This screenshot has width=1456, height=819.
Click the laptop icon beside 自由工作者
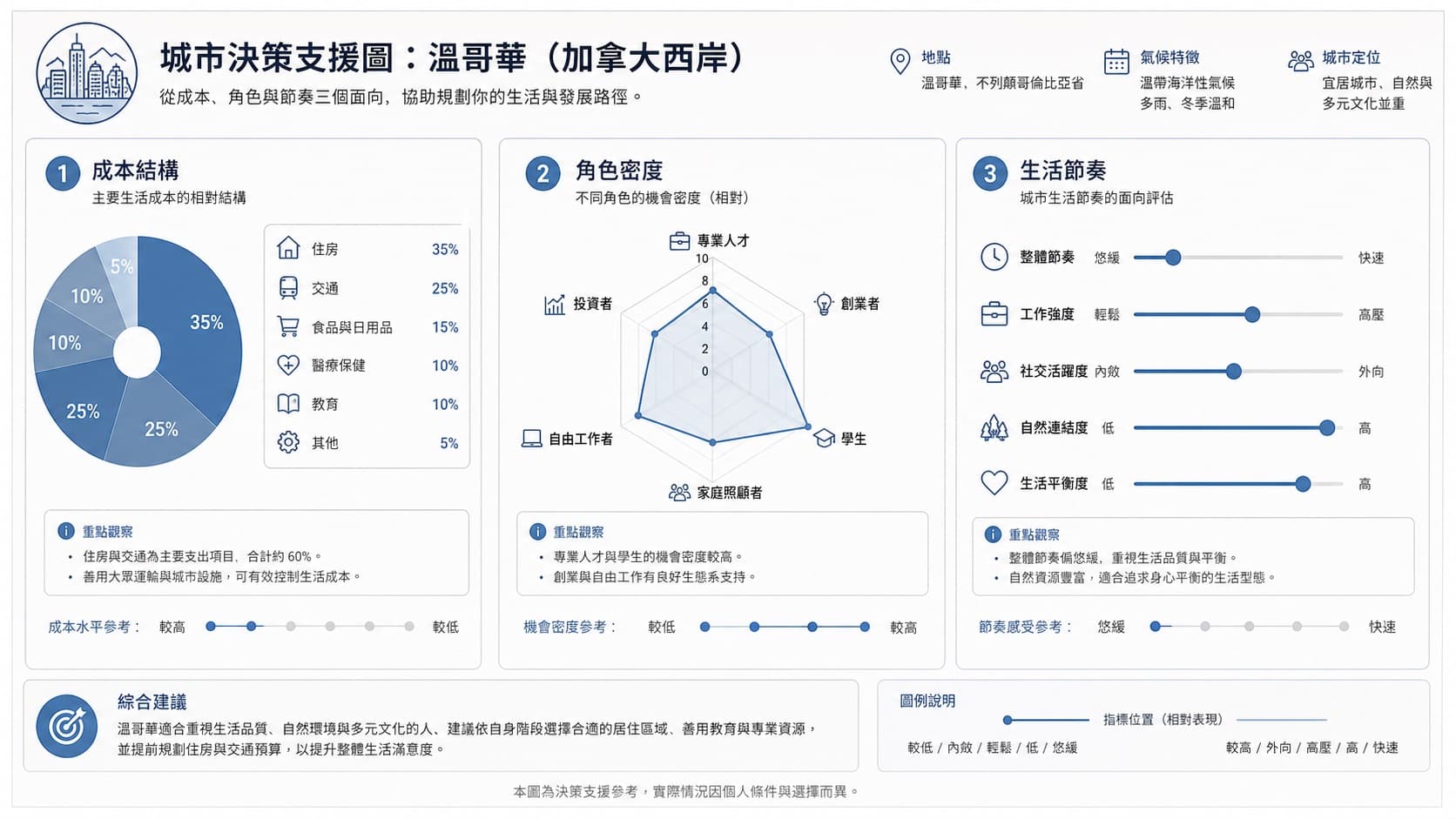532,438
